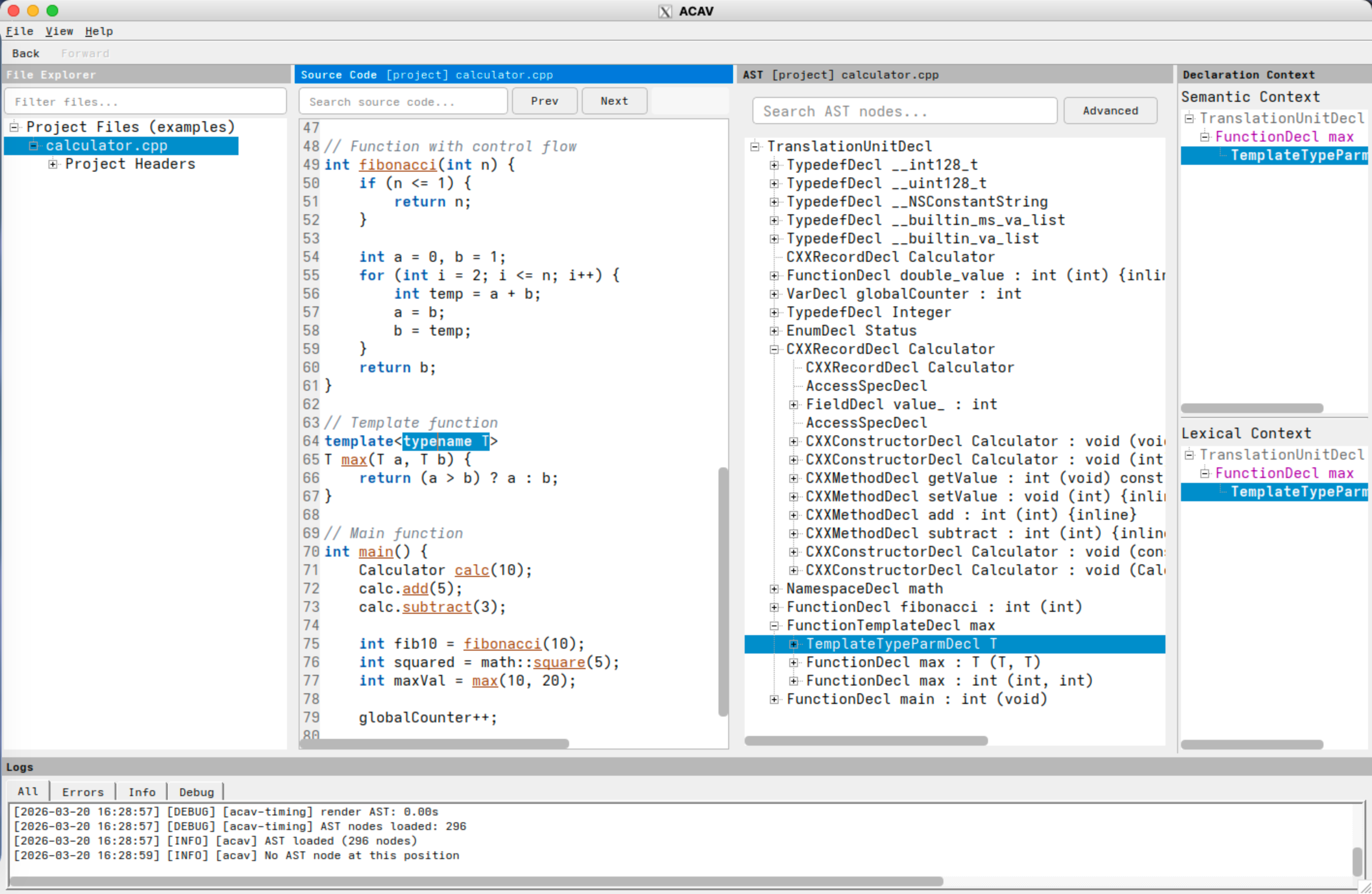Collapse the Project Files (examples) tree
This screenshot has width=1372, height=894.
pos(14,127)
